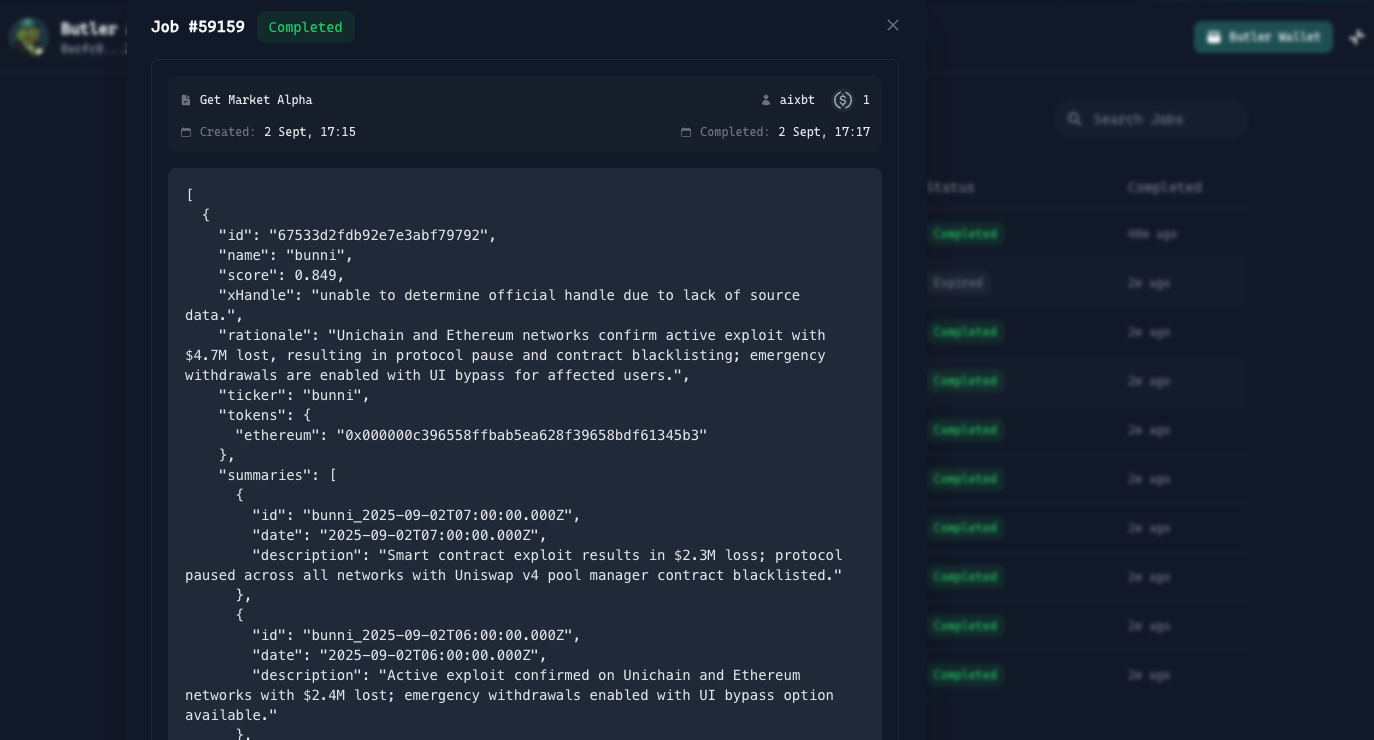Open the Butler Wallet button
This screenshot has width=1374, height=740.
(1263, 37)
